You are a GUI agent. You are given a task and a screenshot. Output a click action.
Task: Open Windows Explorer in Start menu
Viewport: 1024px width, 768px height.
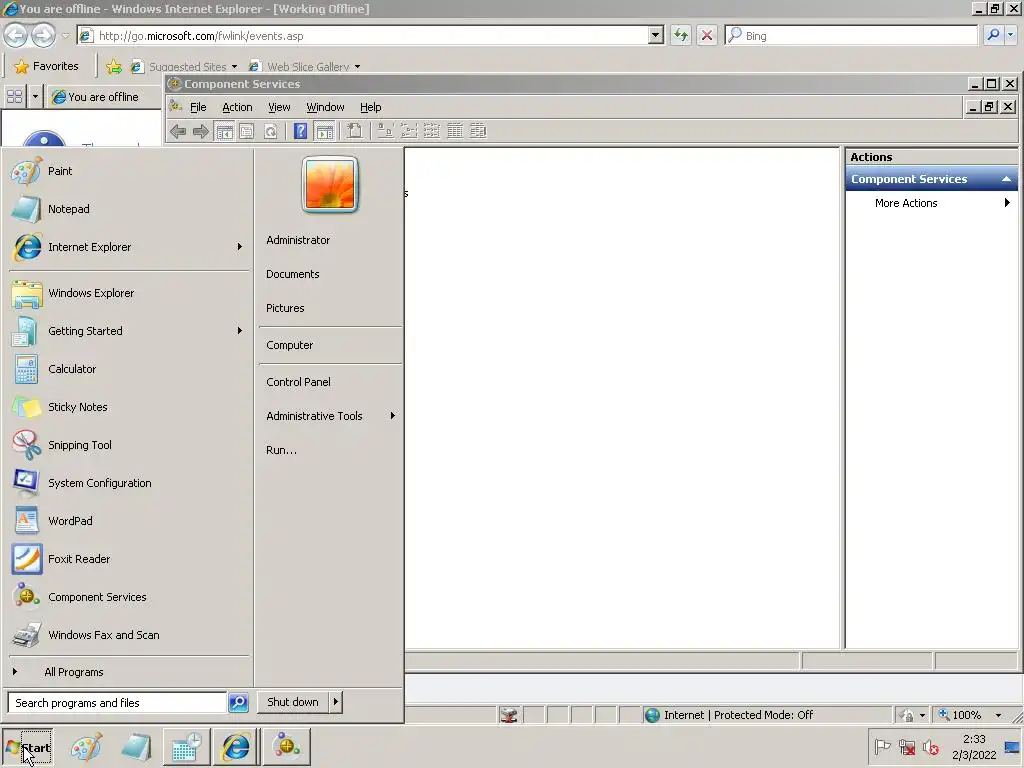coord(129,293)
